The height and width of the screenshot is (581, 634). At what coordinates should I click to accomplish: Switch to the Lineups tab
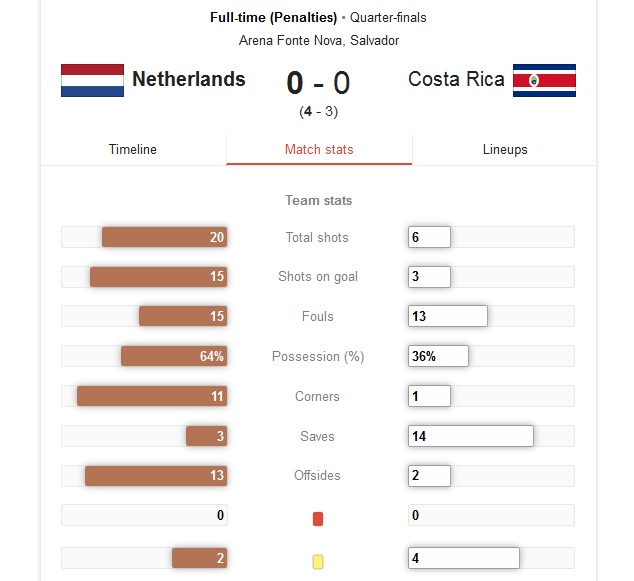click(505, 149)
